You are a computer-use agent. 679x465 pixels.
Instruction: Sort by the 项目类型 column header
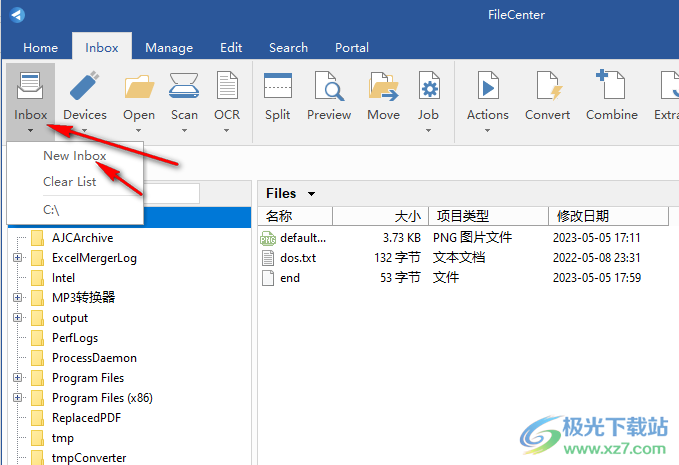[488, 216]
